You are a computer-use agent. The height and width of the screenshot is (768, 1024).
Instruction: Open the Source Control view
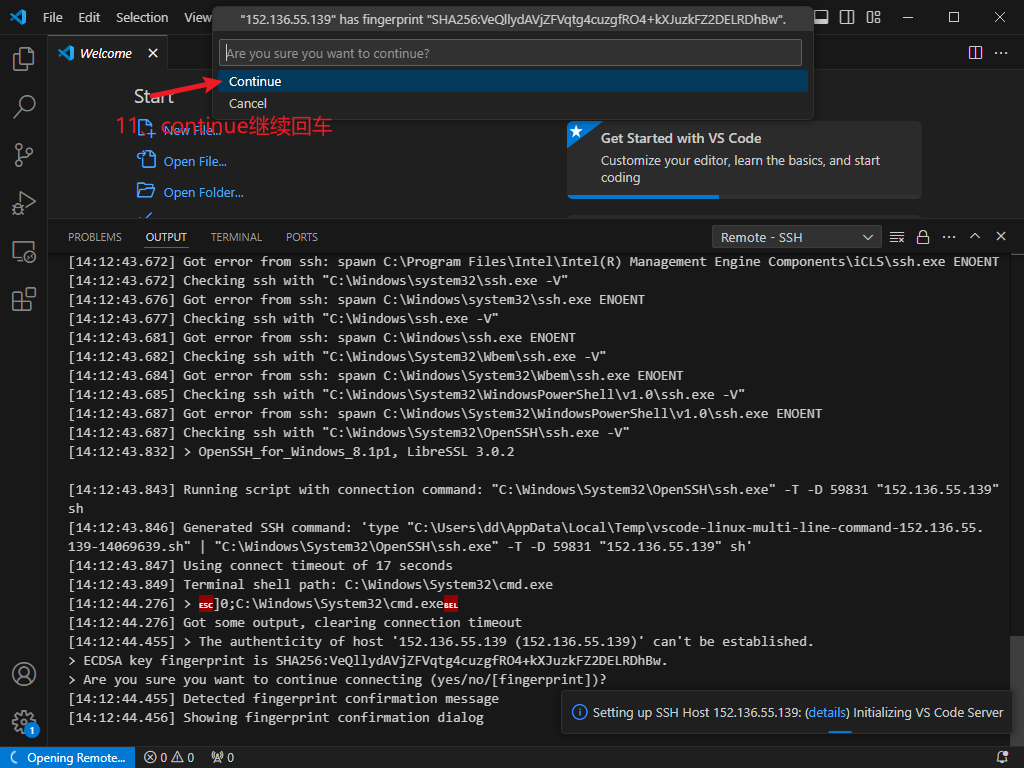tap(24, 155)
